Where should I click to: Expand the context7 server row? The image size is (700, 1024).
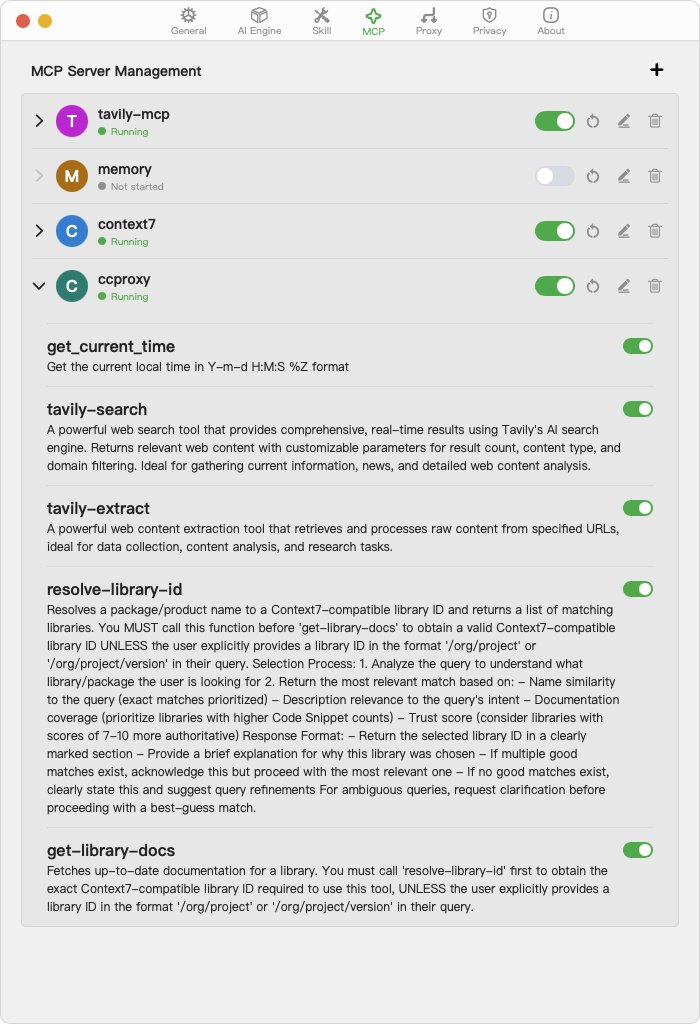coord(39,231)
